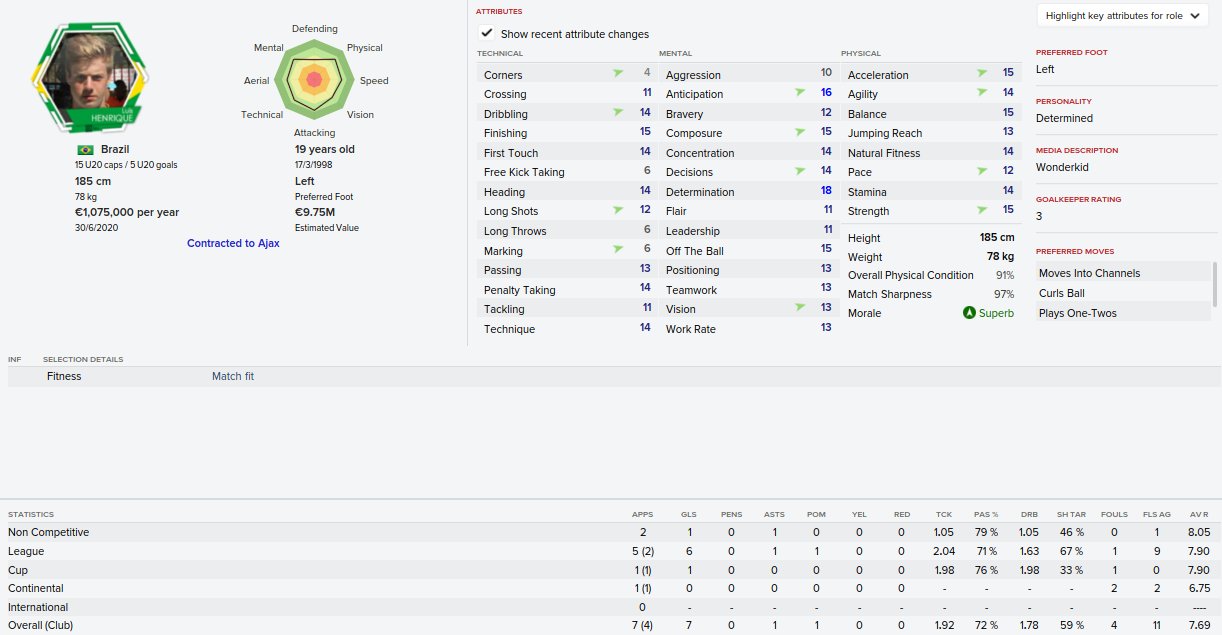
Task: Open Highlight key attributes for role dropdown
Action: click(x=1122, y=16)
